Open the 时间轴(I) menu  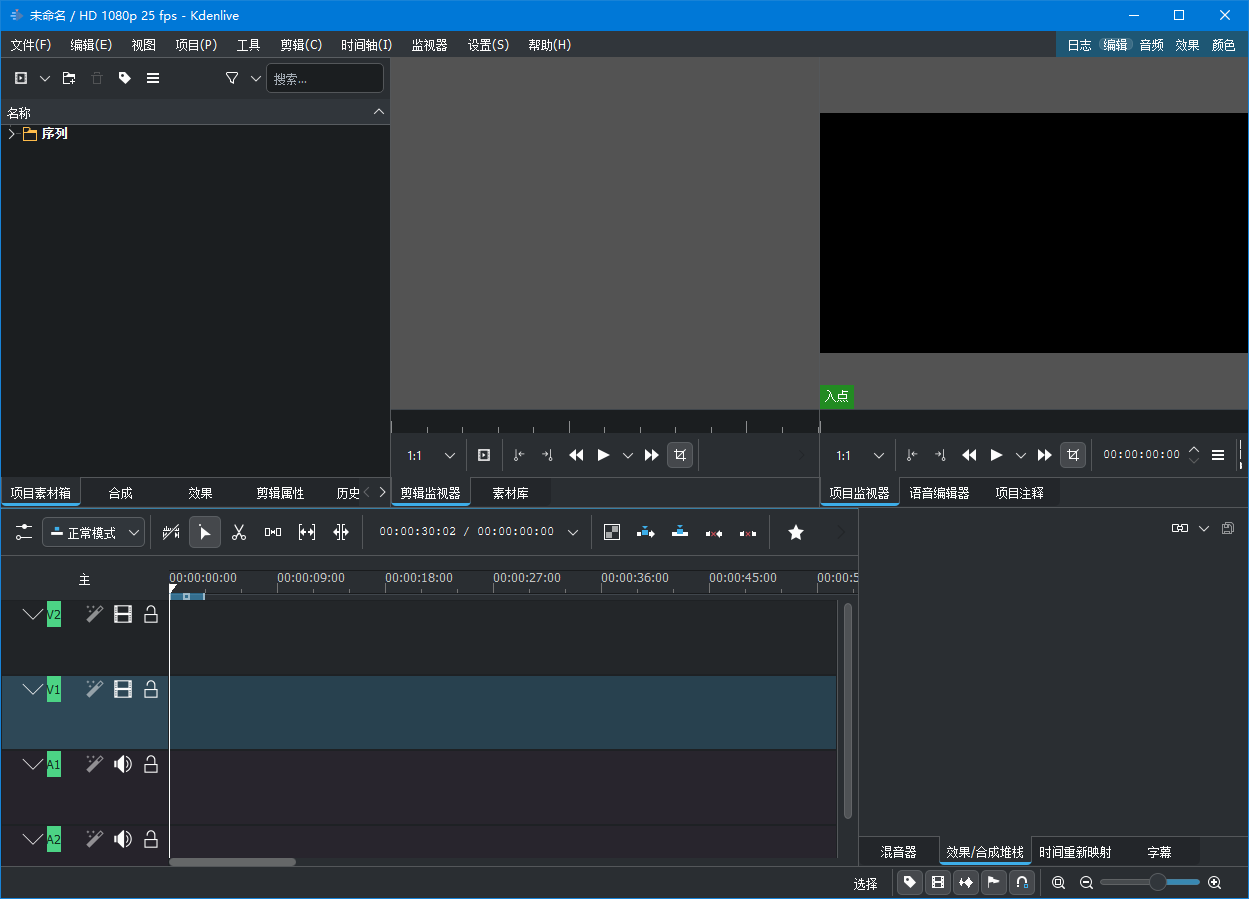[x=366, y=45]
